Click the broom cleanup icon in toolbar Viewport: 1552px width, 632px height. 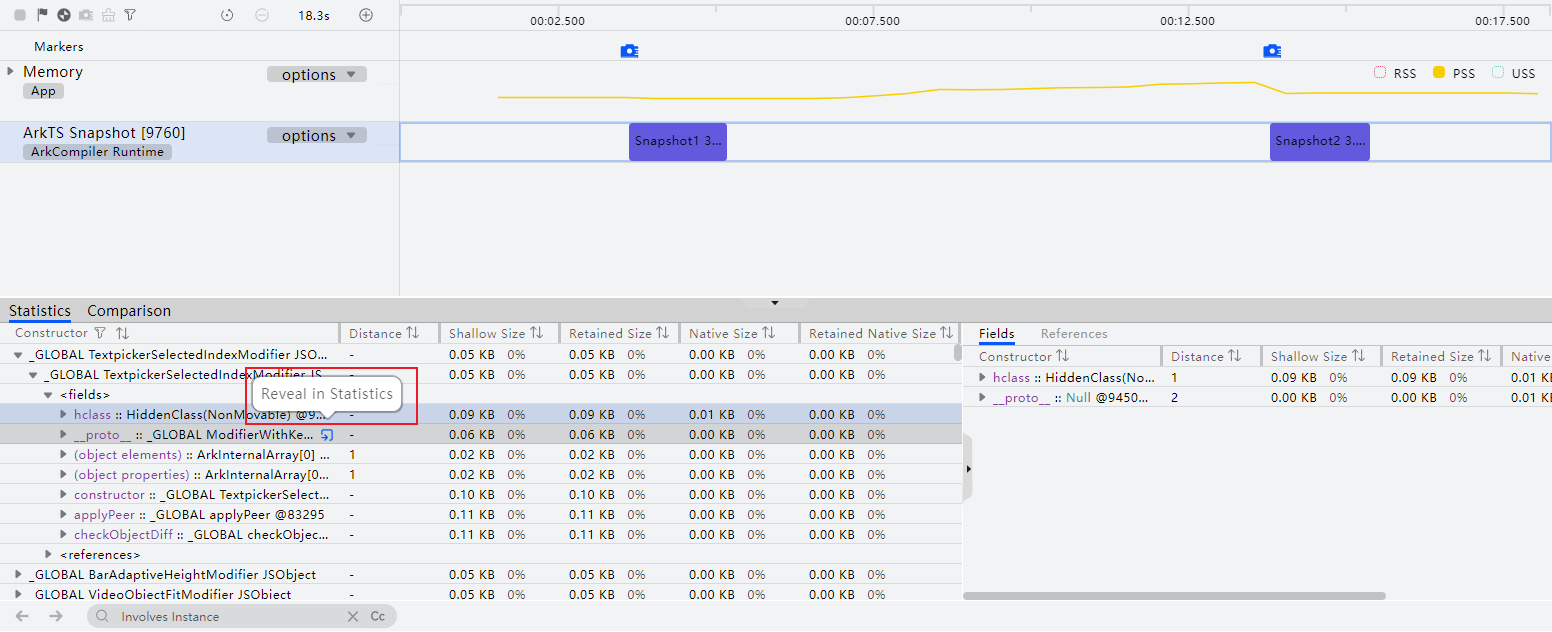(108, 15)
